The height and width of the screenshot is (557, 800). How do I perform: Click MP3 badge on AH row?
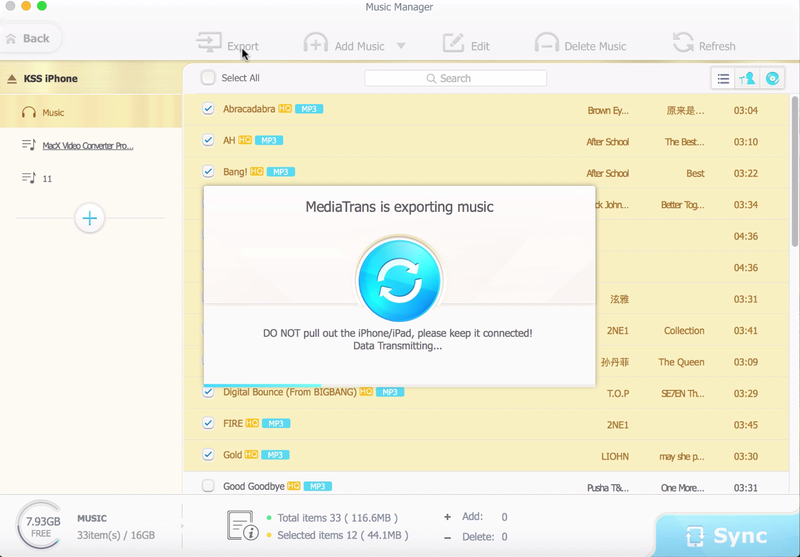[269, 140]
